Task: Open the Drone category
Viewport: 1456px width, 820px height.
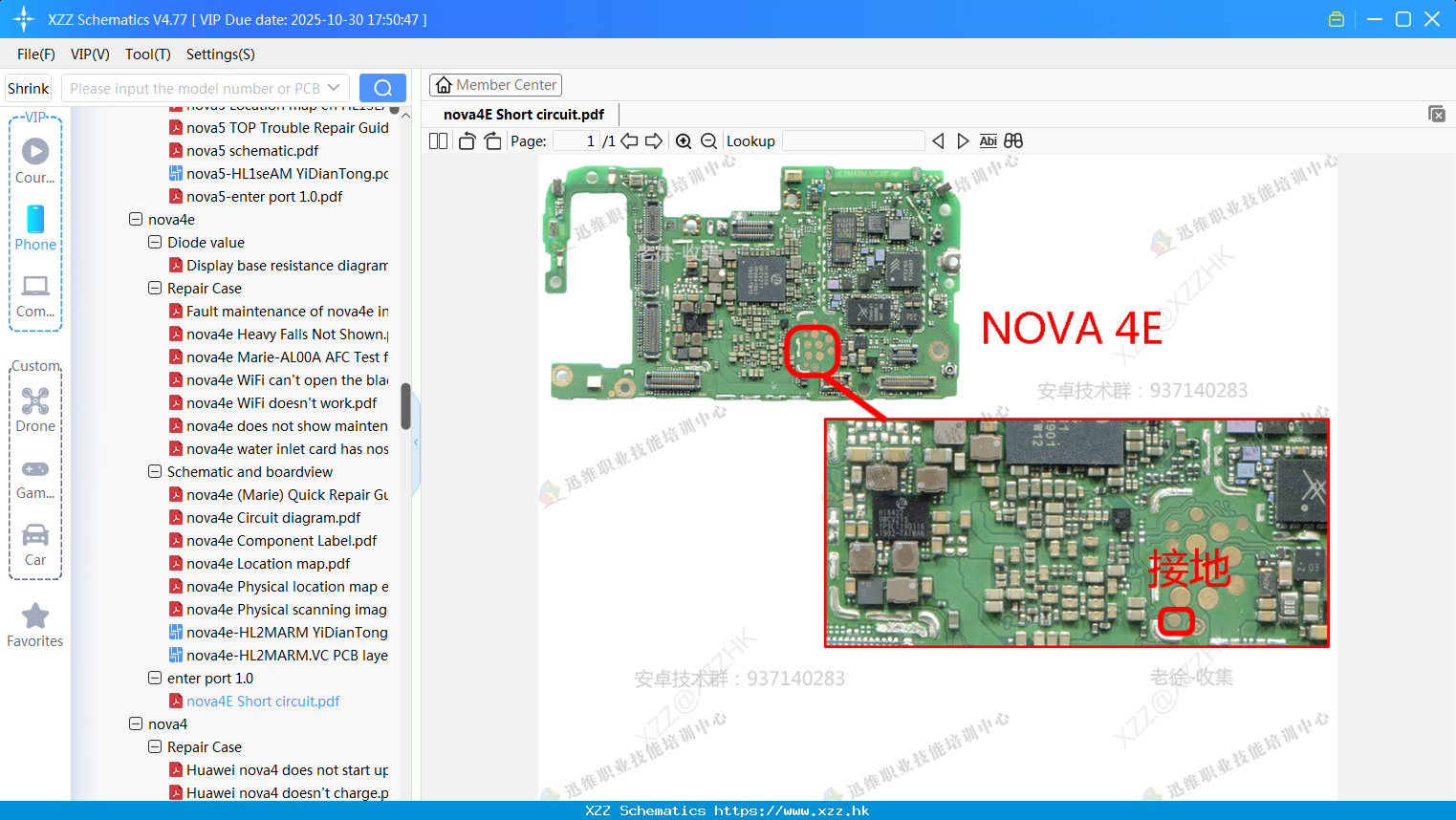Action: [35, 410]
